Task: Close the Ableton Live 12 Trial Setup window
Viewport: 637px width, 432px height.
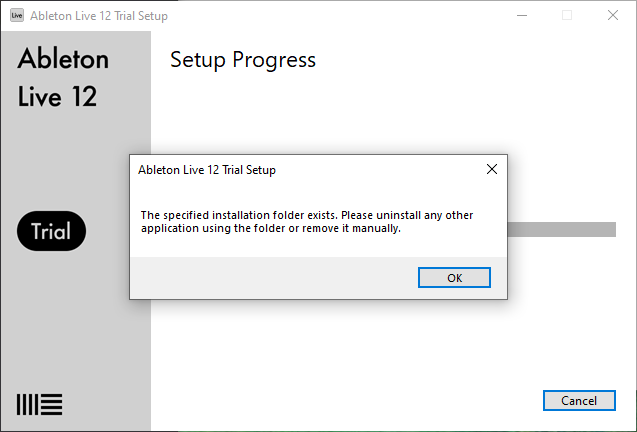Action: (613, 15)
